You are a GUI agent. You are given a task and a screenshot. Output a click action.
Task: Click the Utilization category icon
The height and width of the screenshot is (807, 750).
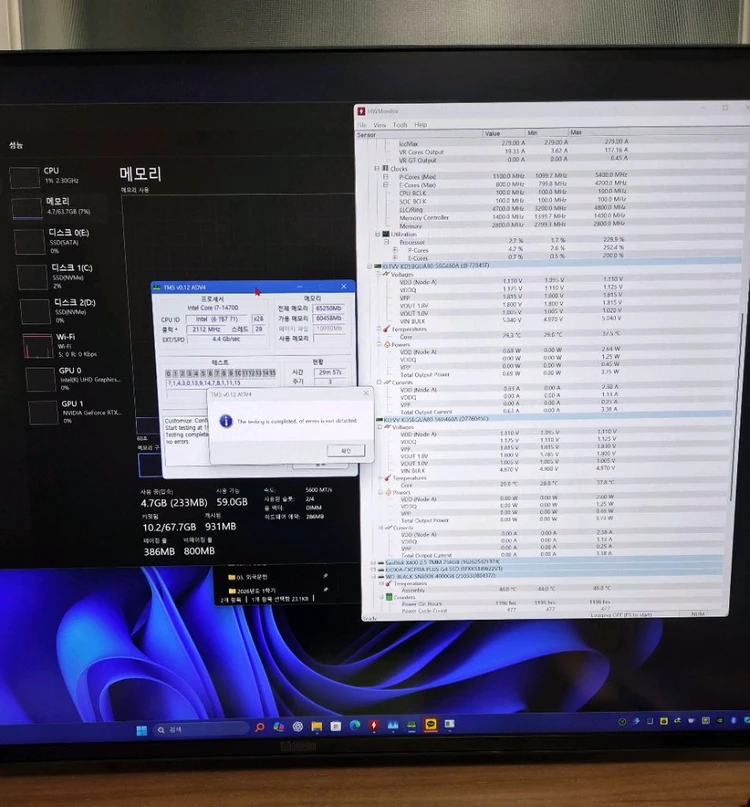tap(386, 234)
